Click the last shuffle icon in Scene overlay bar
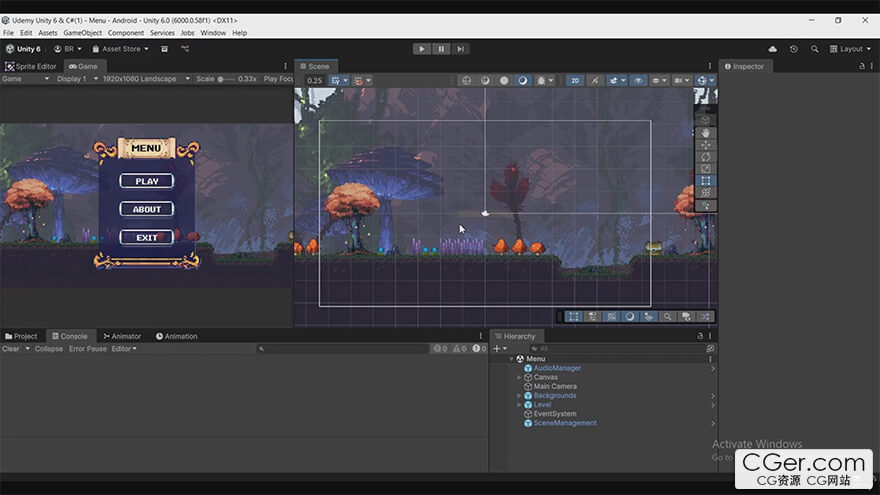Screen dimensions: 880x495 705,317
